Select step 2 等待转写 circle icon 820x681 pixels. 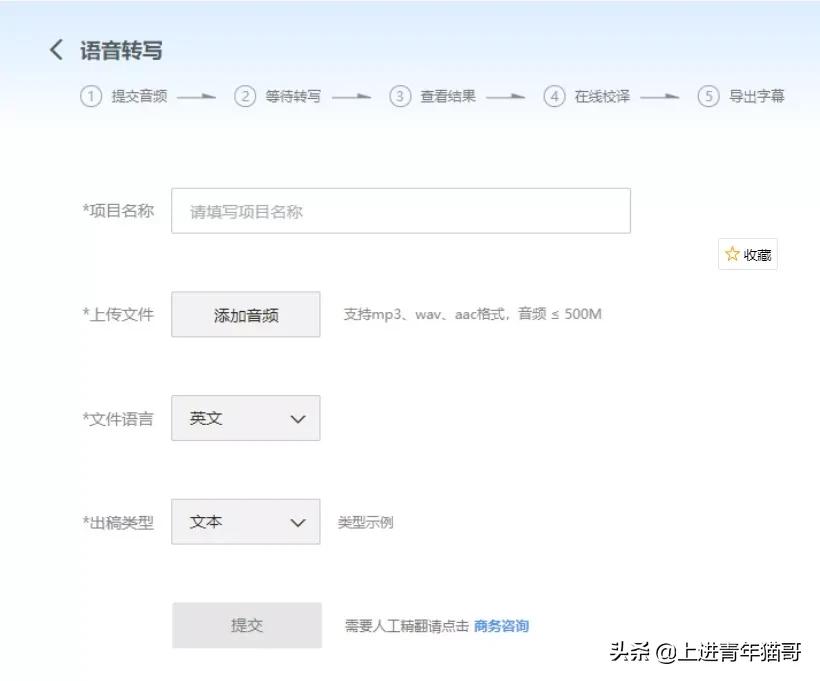[x=245, y=96]
